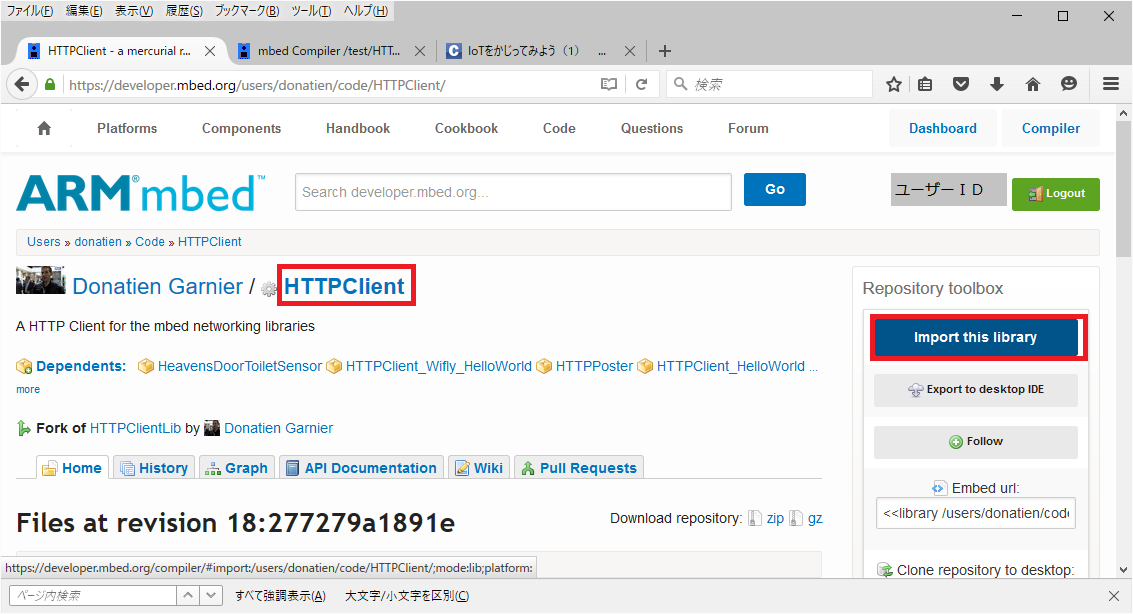
Task: Open reader view icon in address bar
Action: pyautogui.click(x=609, y=85)
